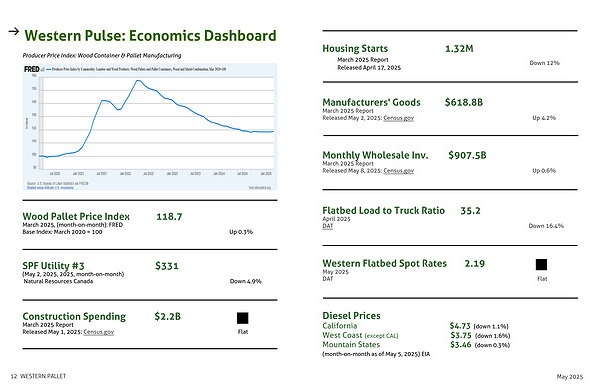Select the Mountain States diesel row
This screenshot has width=600, height=388.
[416, 345]
